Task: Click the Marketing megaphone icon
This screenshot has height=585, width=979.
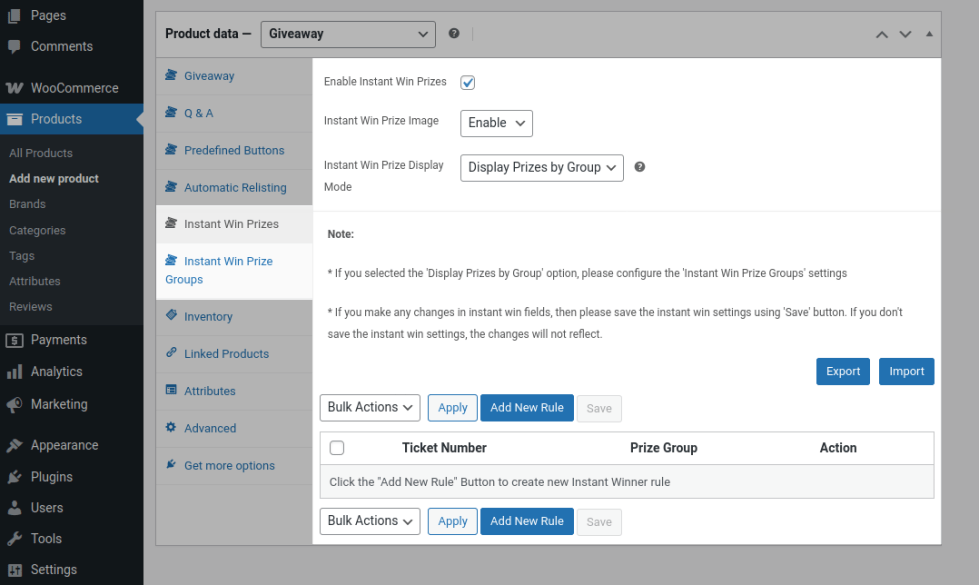Action: pyautogui.click(x=14, y=405)
